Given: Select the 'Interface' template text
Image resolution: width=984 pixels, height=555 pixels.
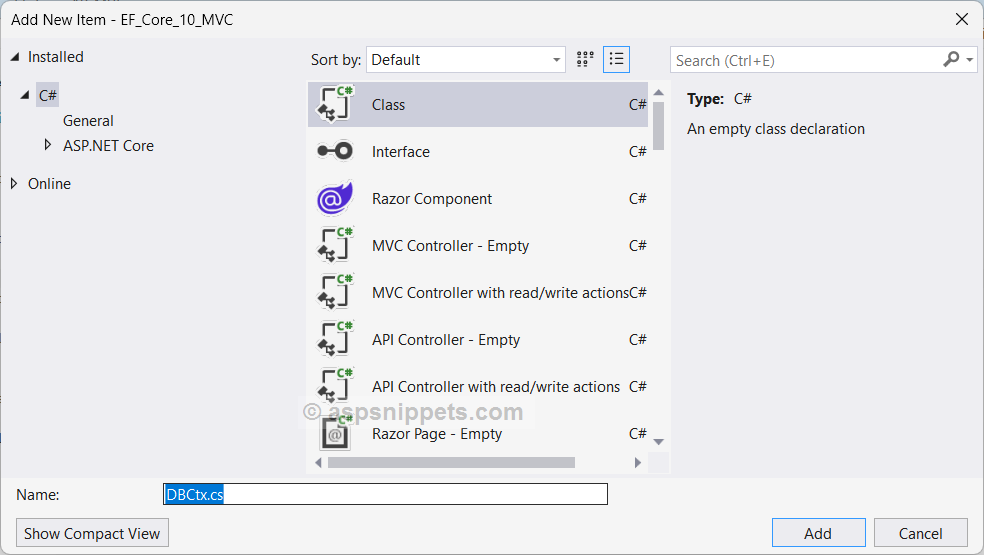Looking at the screenshot, I should (x=401, y=152).
